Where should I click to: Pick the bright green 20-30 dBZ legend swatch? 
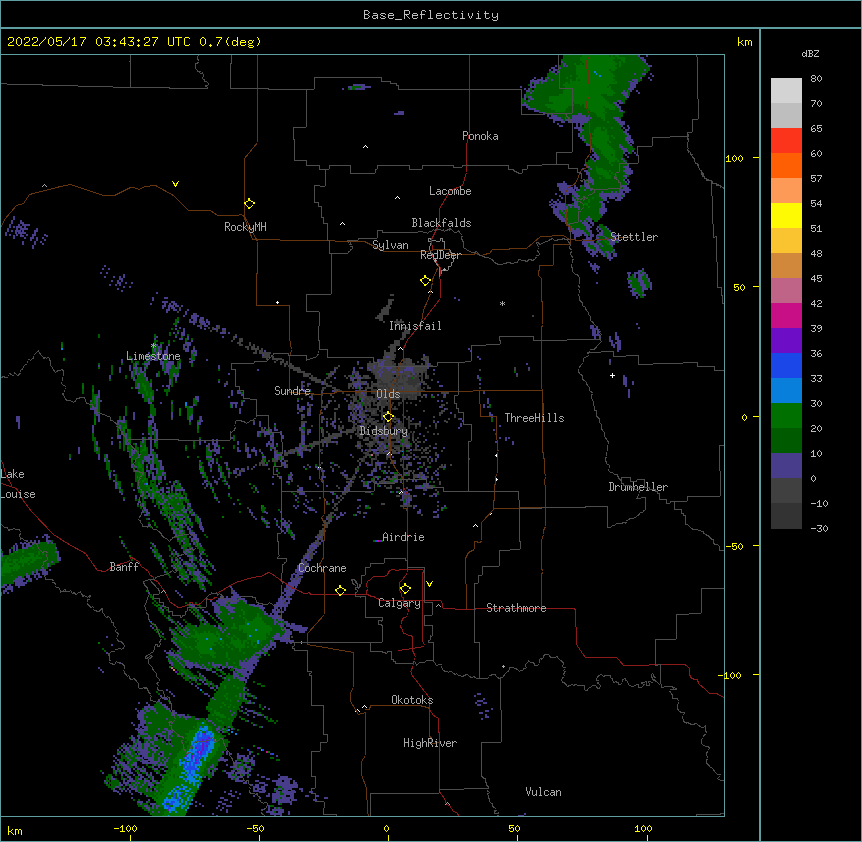786,416
